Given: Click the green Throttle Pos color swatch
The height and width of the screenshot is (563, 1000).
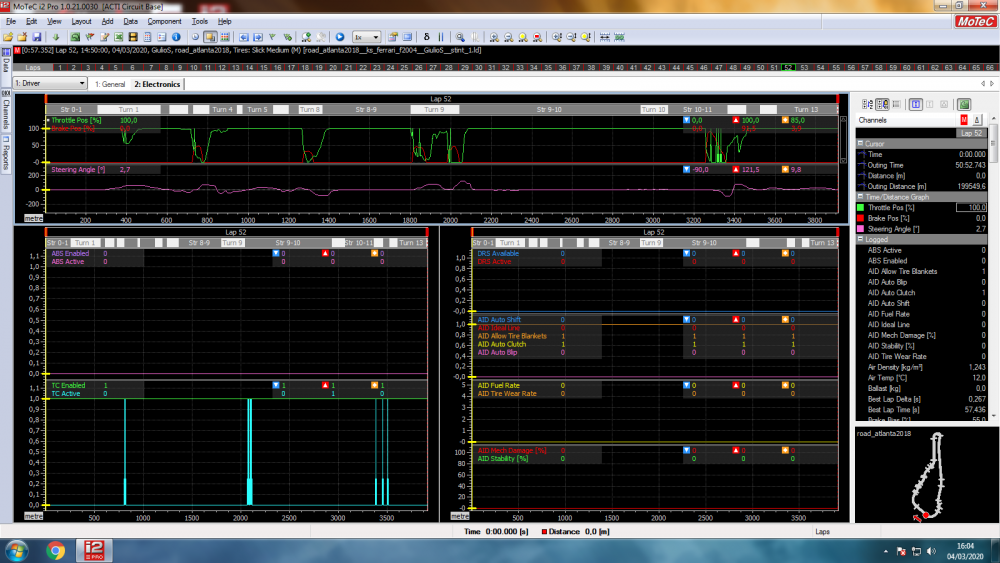Looking at the screenshot, I should (x=860, y=207).
